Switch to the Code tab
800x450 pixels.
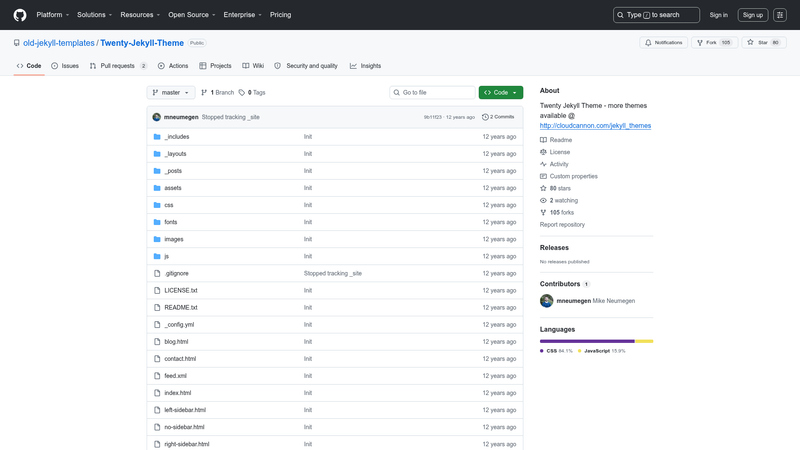click(29, 66)
